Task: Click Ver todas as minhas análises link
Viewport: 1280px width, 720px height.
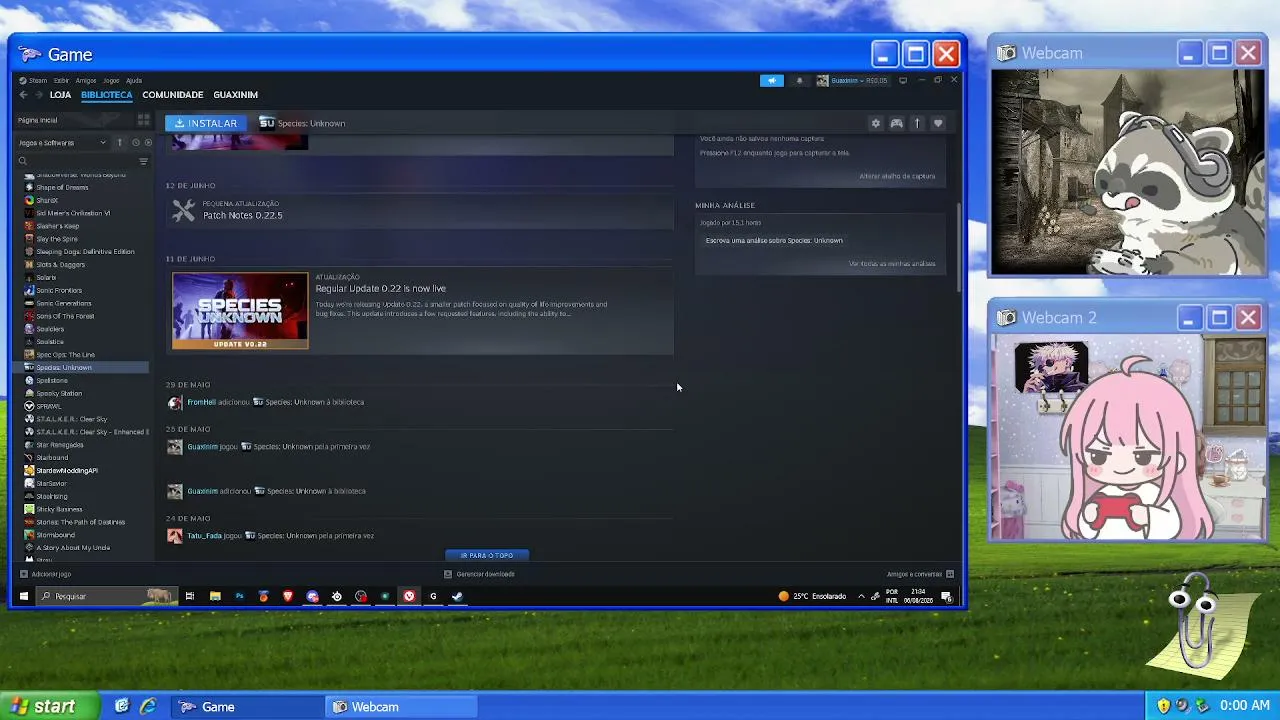Action: [892, 264]
